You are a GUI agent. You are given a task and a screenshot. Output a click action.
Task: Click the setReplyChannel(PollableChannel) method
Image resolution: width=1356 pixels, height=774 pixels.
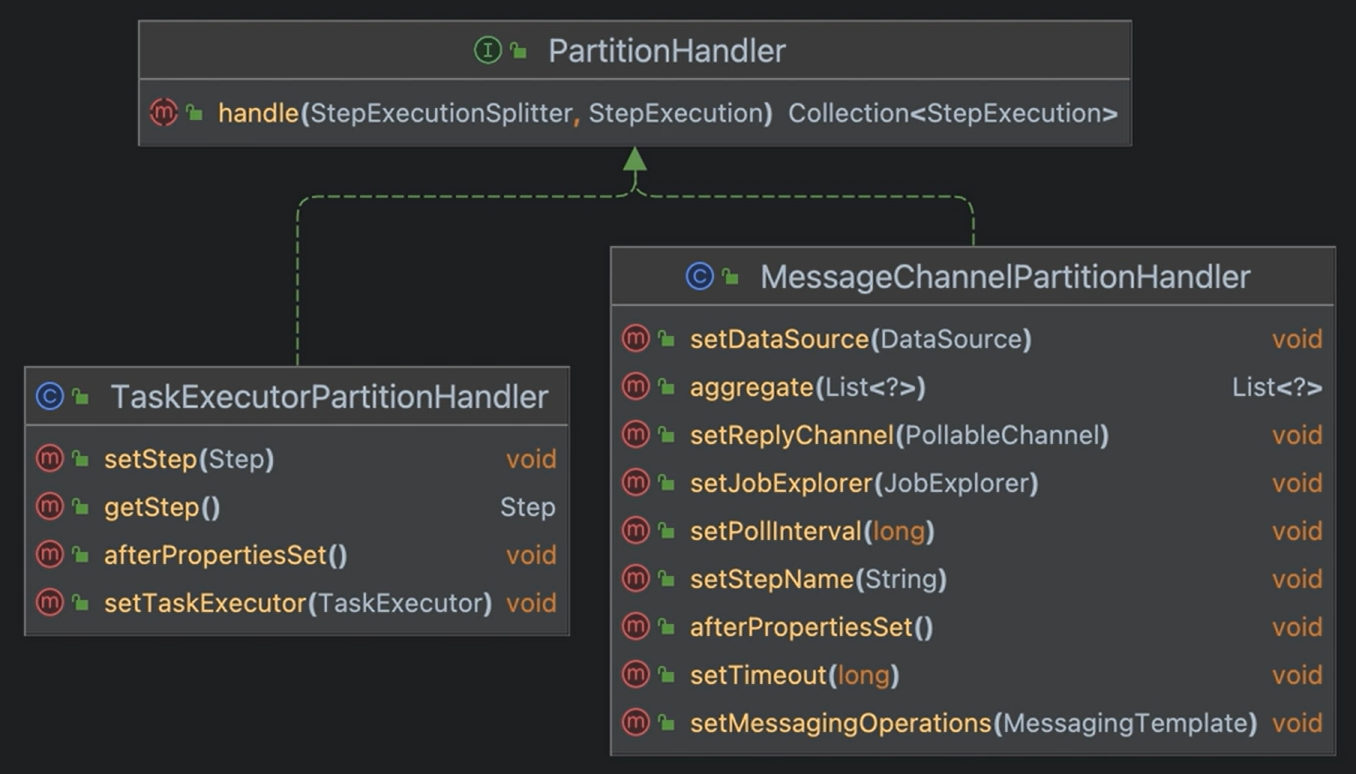898,435
